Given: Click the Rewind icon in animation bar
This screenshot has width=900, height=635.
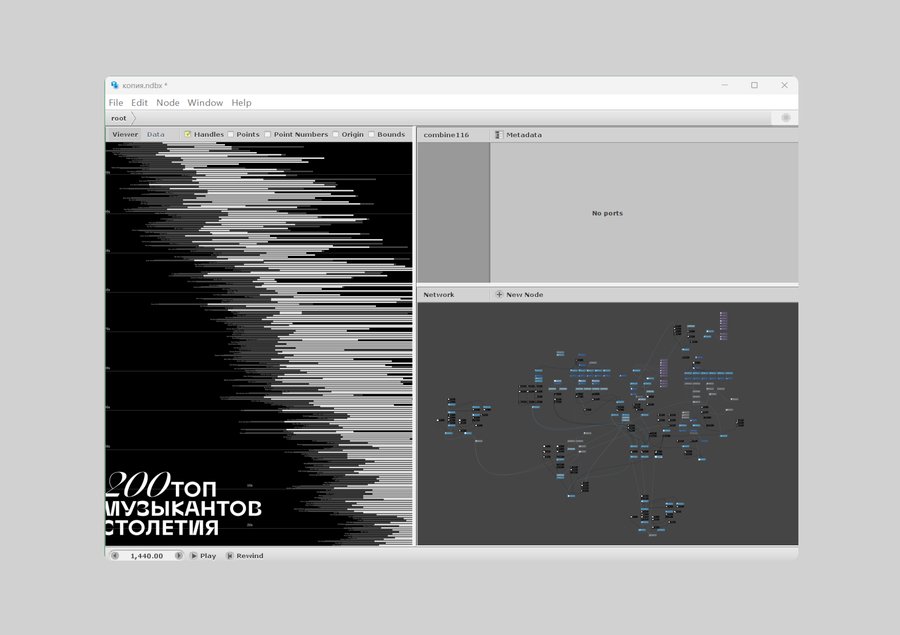Looking at the screenshot, I should point(229,556).
